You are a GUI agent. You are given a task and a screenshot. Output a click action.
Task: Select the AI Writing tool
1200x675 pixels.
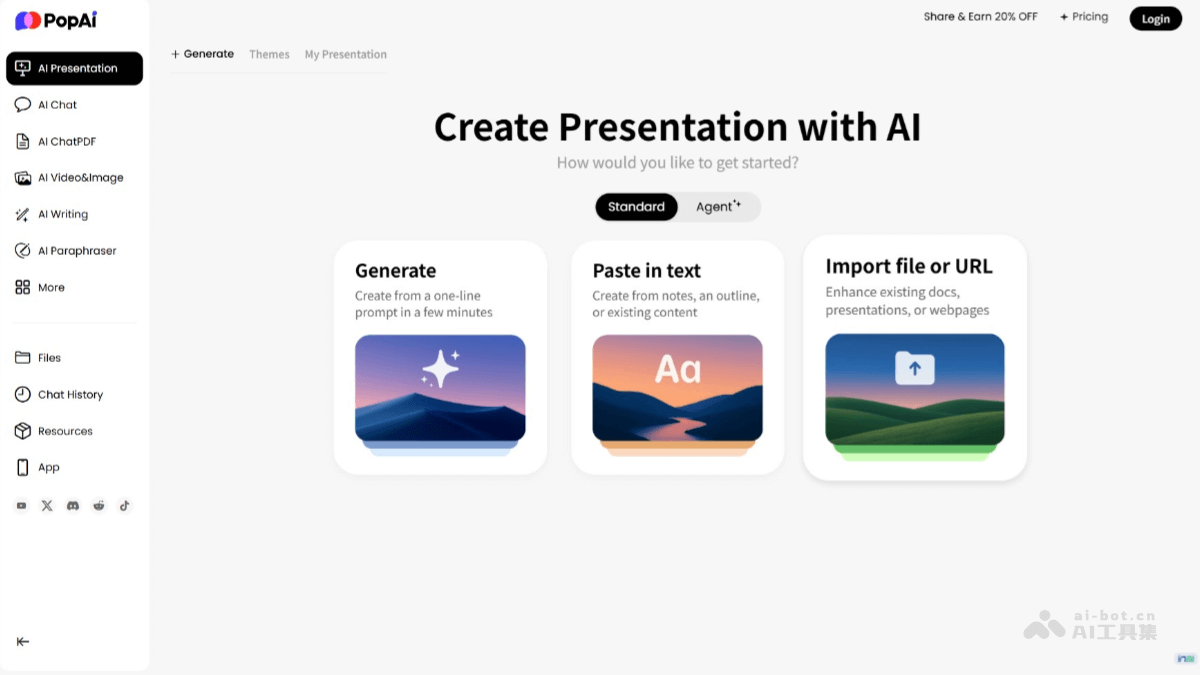click(x=60, y=213)
